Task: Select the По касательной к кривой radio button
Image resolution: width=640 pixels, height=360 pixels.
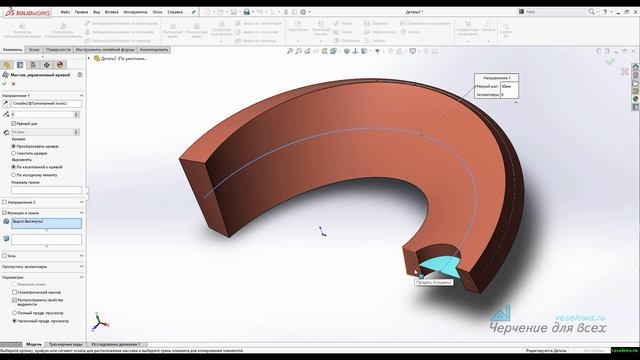Action: coord(13,167)
